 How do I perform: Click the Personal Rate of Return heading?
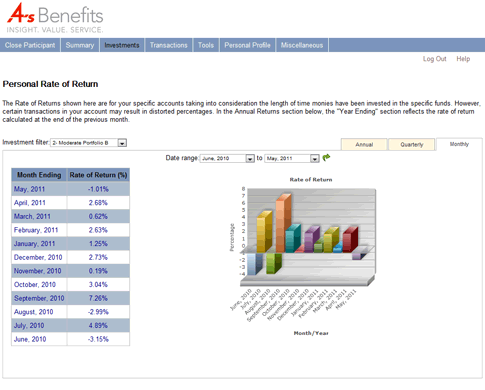click(50, 84)
